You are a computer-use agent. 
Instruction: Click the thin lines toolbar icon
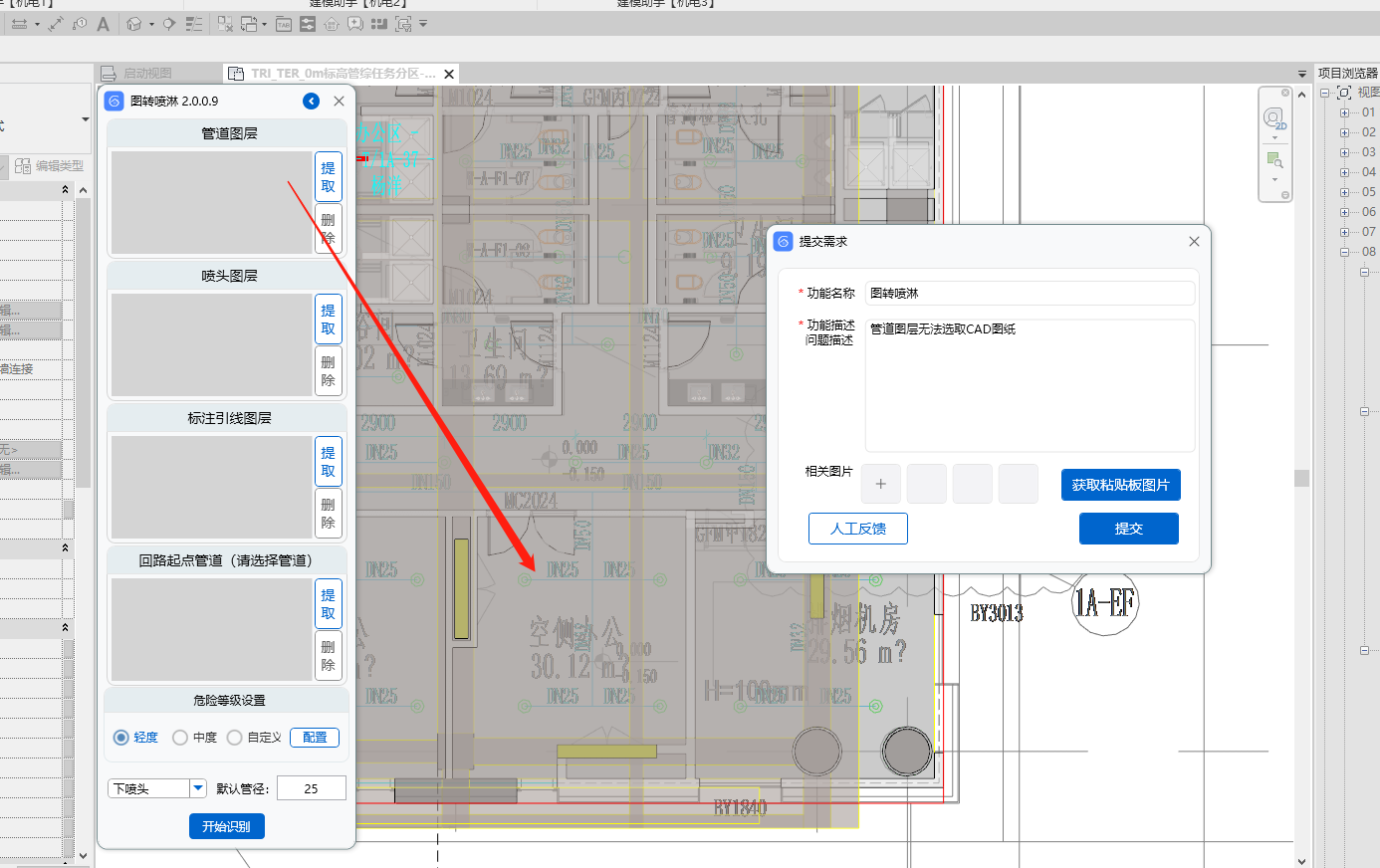[x=194, y=24]
